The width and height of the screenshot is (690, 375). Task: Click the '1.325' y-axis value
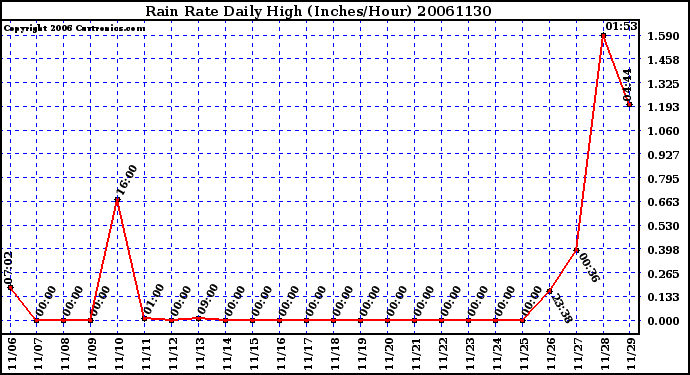[x=664, y=84]
